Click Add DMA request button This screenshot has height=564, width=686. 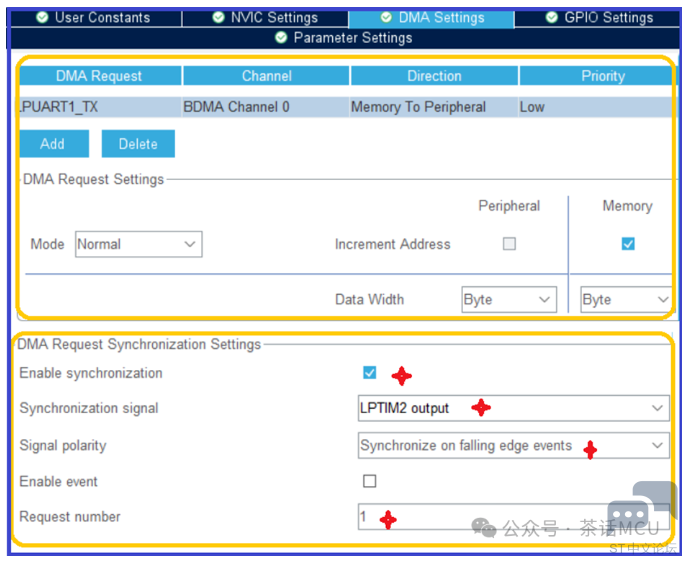point(53,144)
